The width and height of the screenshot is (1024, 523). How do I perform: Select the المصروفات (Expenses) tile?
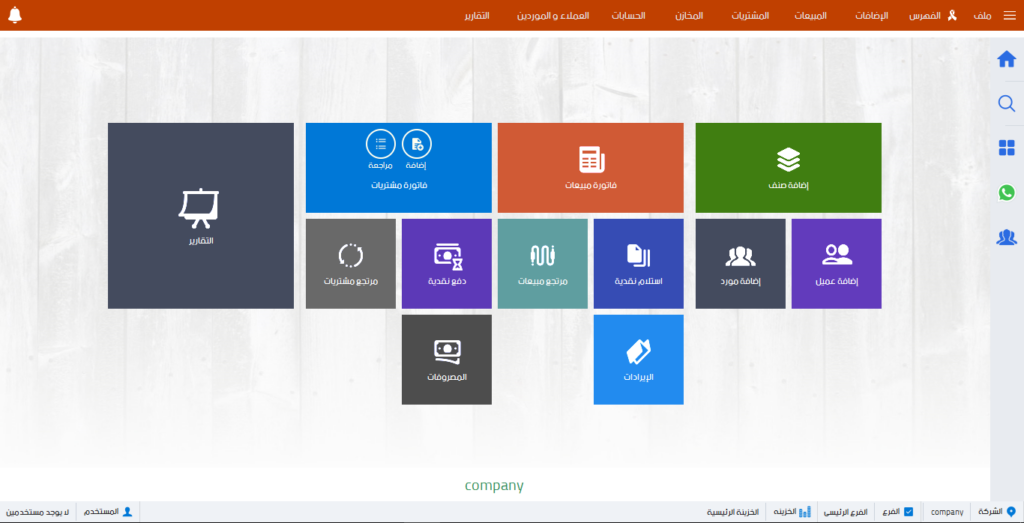click(446, 359)
